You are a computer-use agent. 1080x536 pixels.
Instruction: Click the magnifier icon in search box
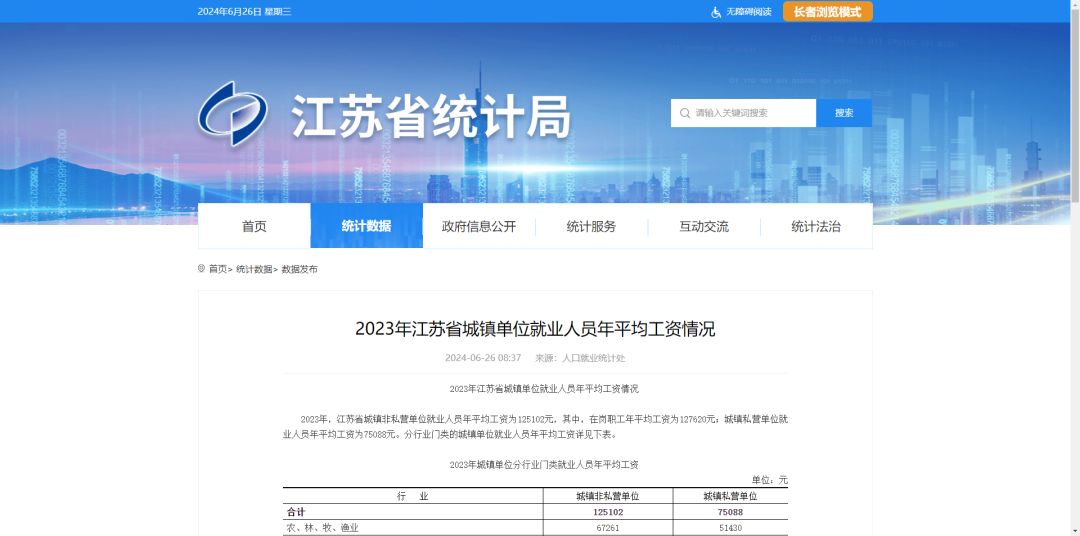coord(684,113)
